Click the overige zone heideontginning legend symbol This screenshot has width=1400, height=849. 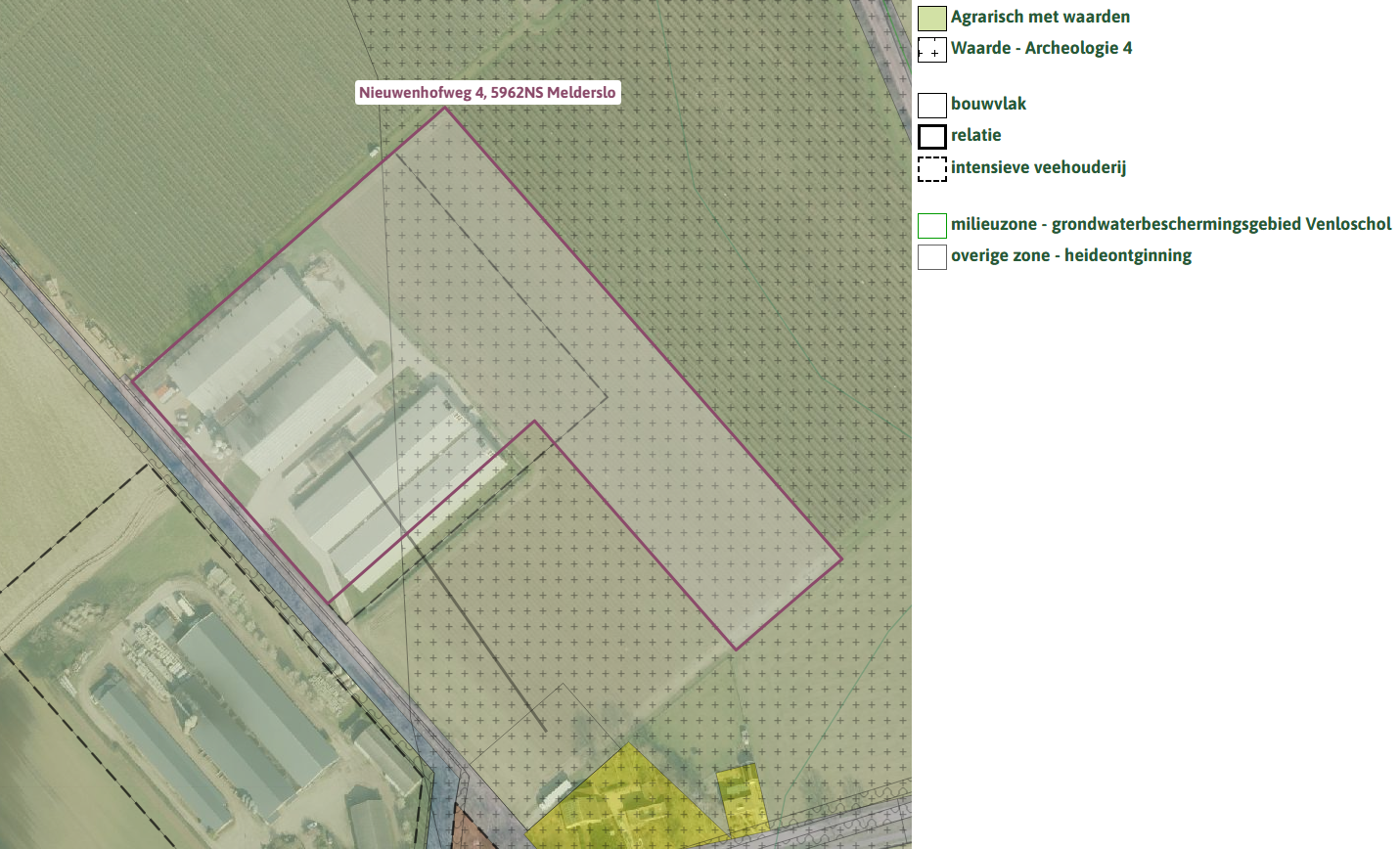click(x=932, y=256)
